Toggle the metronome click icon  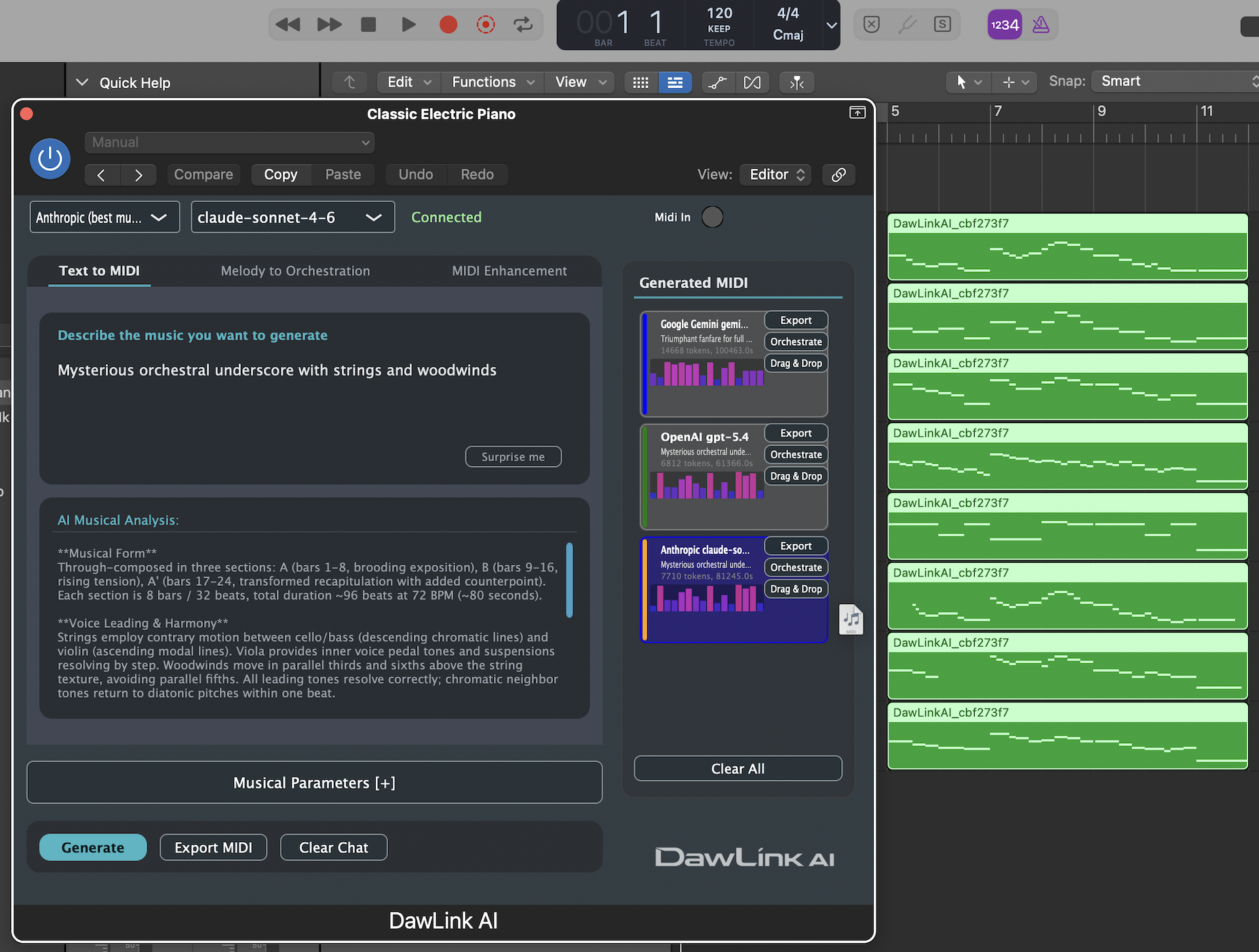(x=1041, y=25)
